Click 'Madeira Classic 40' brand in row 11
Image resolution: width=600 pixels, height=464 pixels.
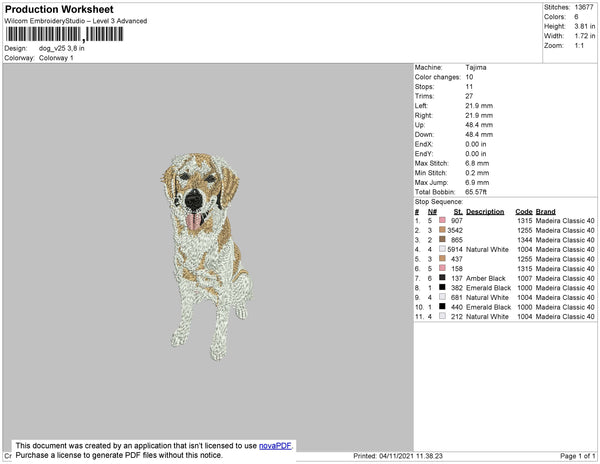[565, 316]
